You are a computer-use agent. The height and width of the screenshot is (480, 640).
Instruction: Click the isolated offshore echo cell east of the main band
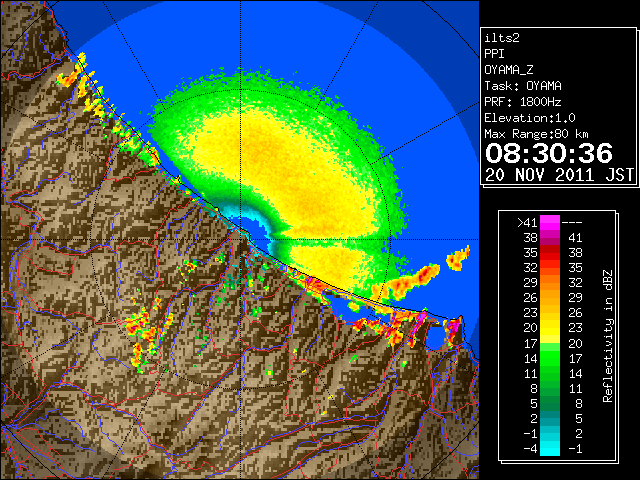(458, 258)
